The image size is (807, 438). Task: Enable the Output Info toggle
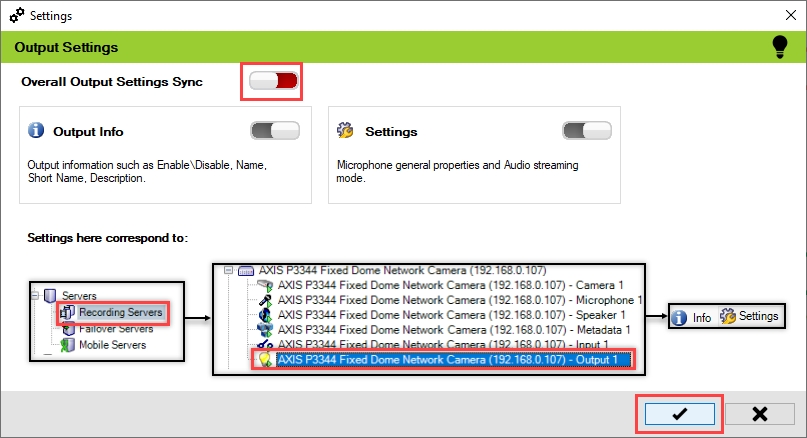274,131
